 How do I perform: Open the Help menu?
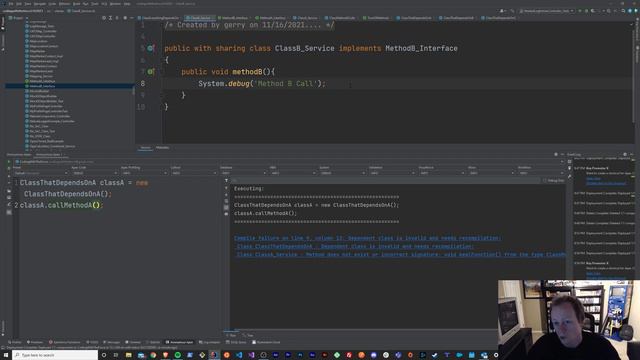(127, 4)
